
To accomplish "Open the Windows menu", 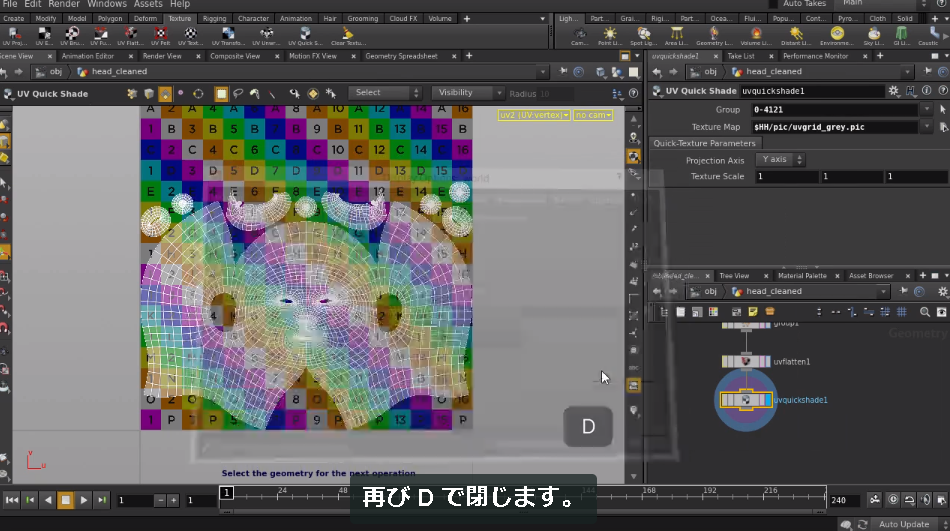I will click(107, 4).
